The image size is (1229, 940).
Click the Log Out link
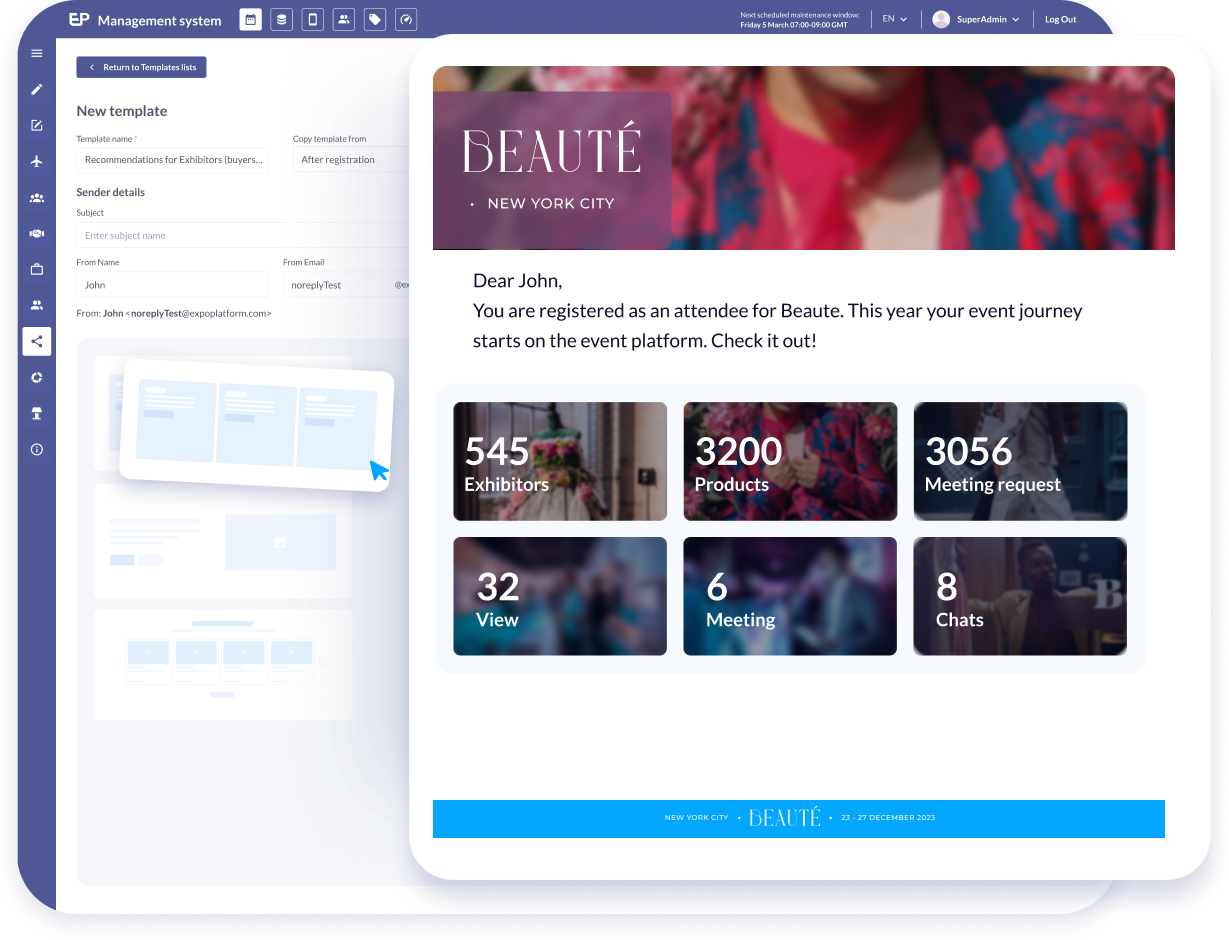coord(1060,19)
